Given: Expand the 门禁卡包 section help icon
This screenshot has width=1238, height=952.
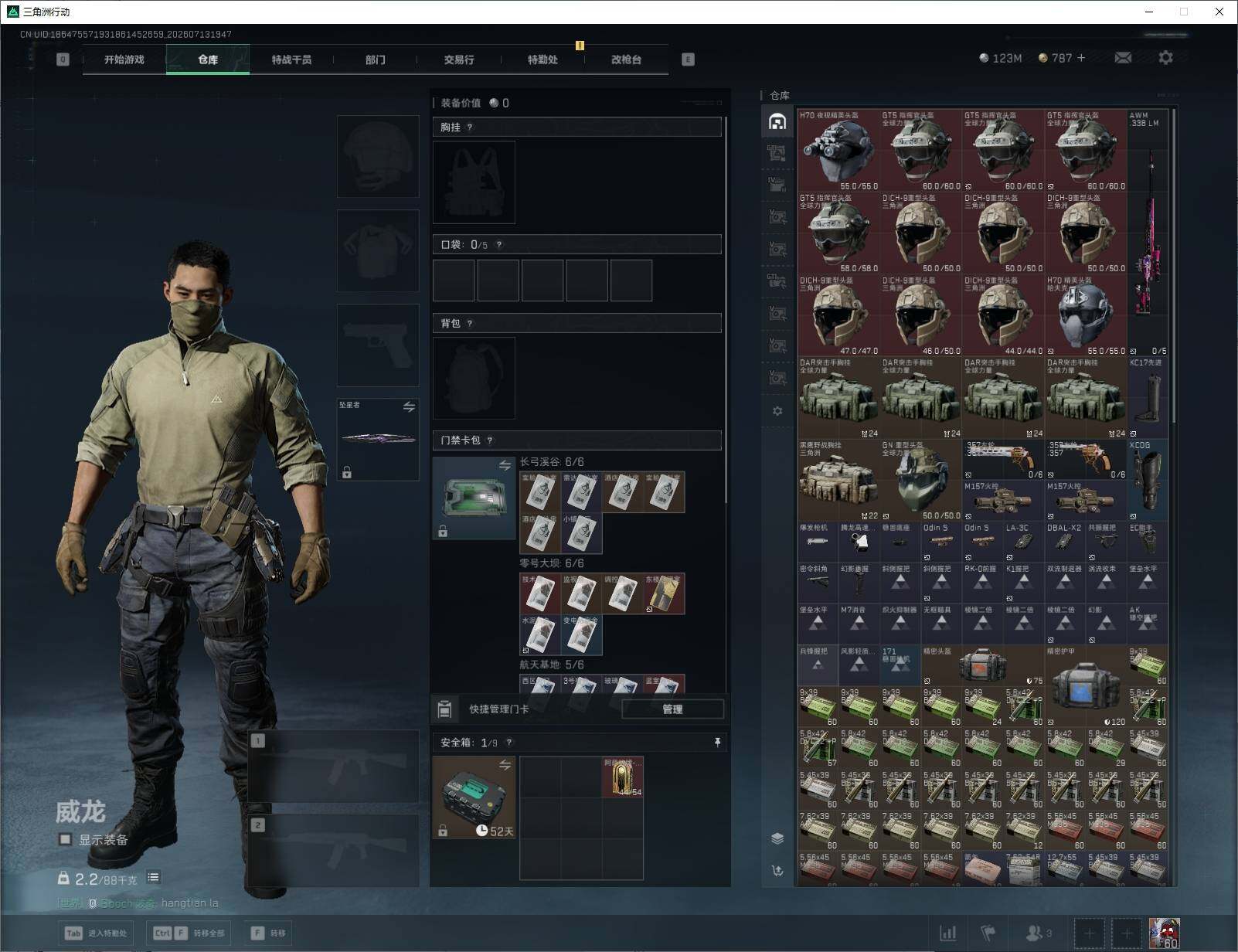Looking at the screenshot, I should (490, 440).
